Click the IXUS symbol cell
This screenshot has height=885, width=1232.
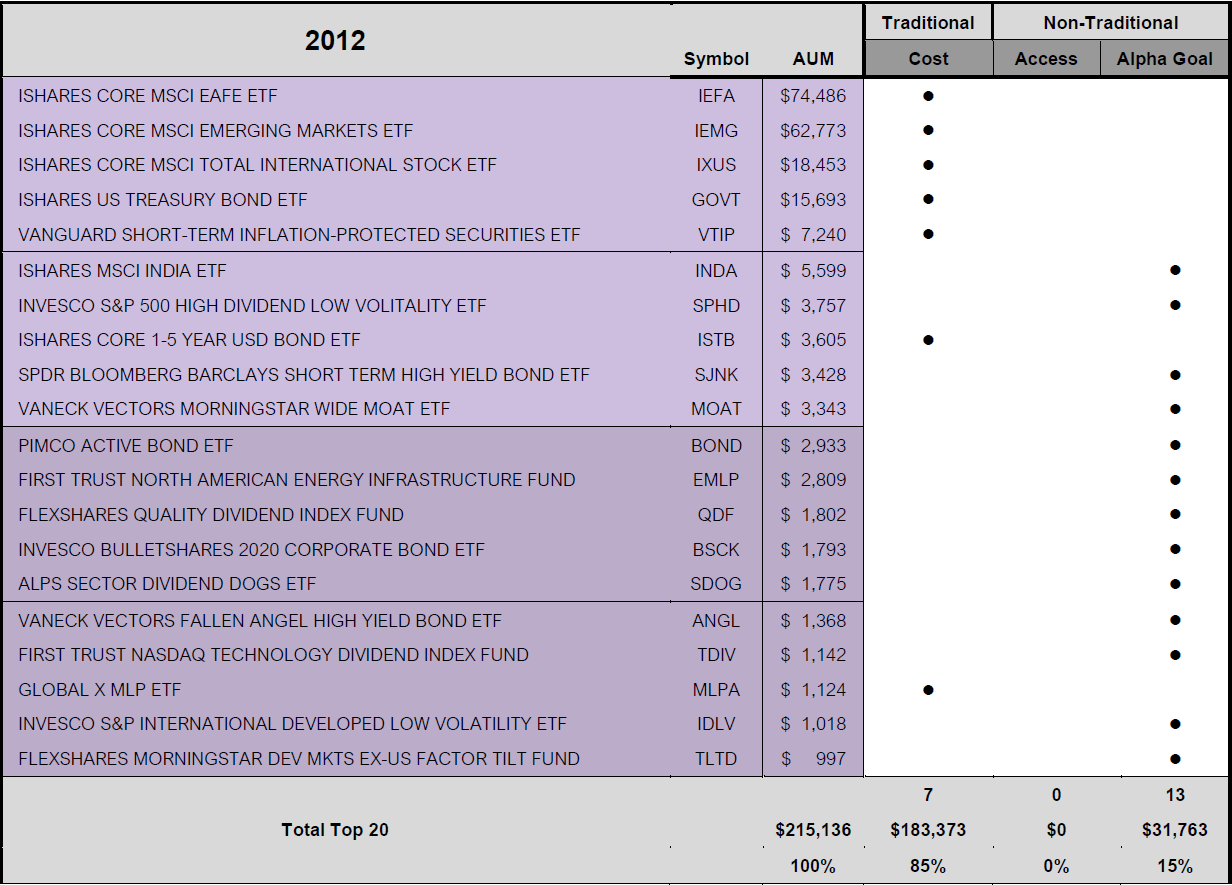(716, 165)
